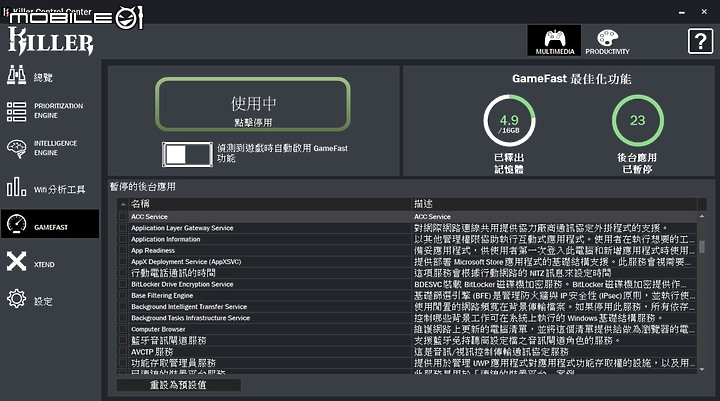Check Application Layer Gateway Service checkbox
Screen dimensions: 720x401
123,228
